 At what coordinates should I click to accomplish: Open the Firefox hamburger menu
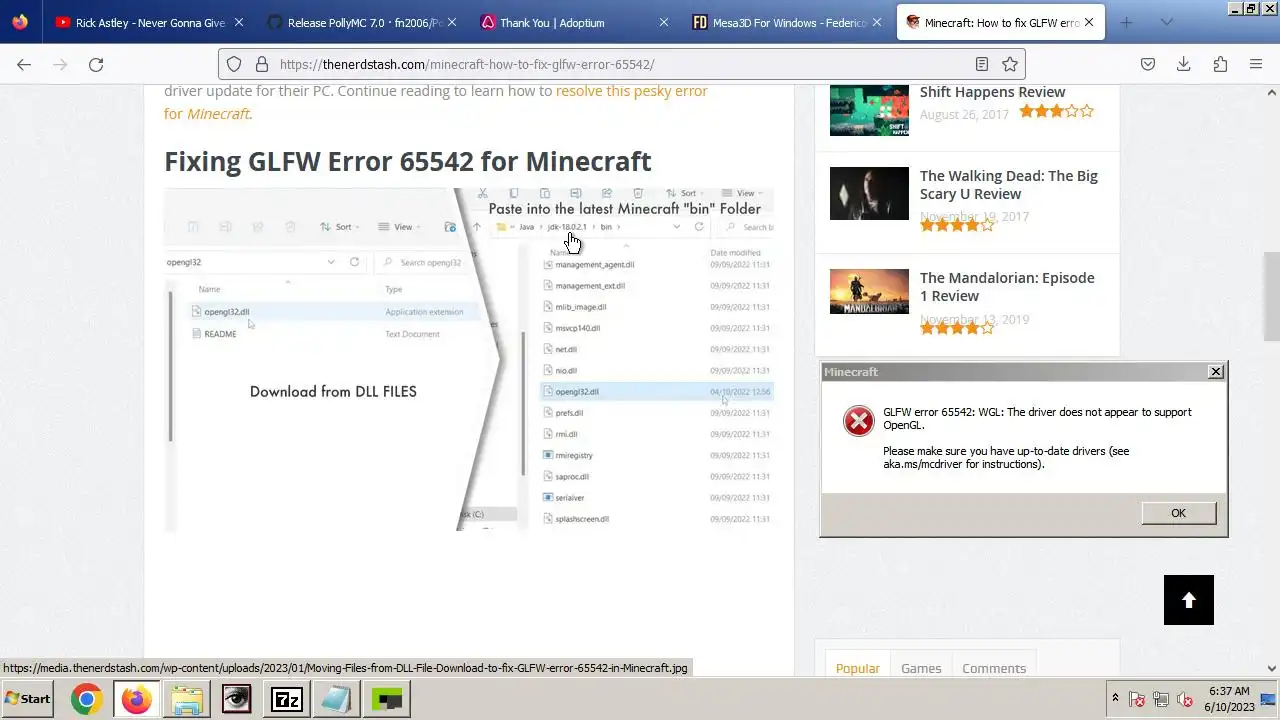click(1256, 64)
